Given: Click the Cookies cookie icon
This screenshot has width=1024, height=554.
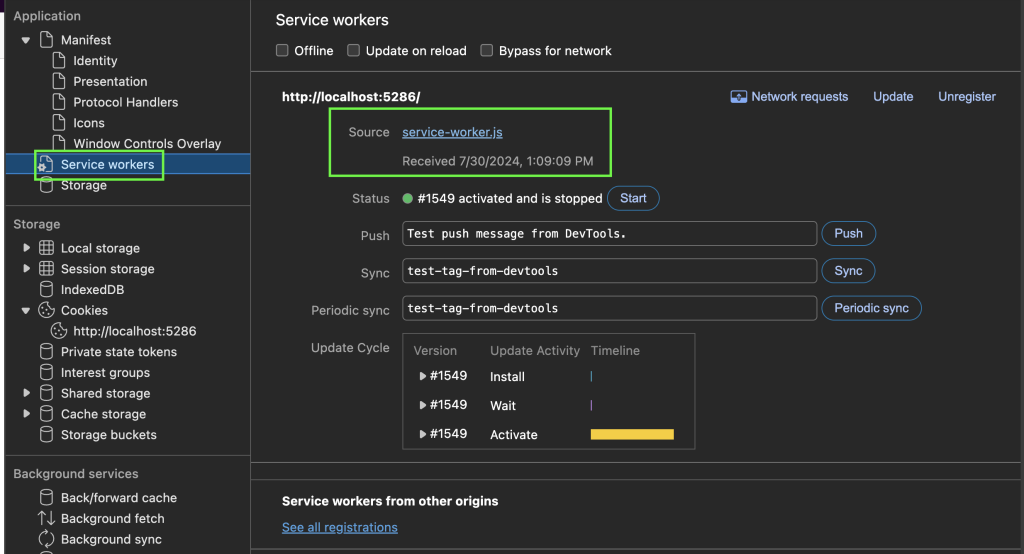Looking at the screenshot, I should tap(46, 310).
